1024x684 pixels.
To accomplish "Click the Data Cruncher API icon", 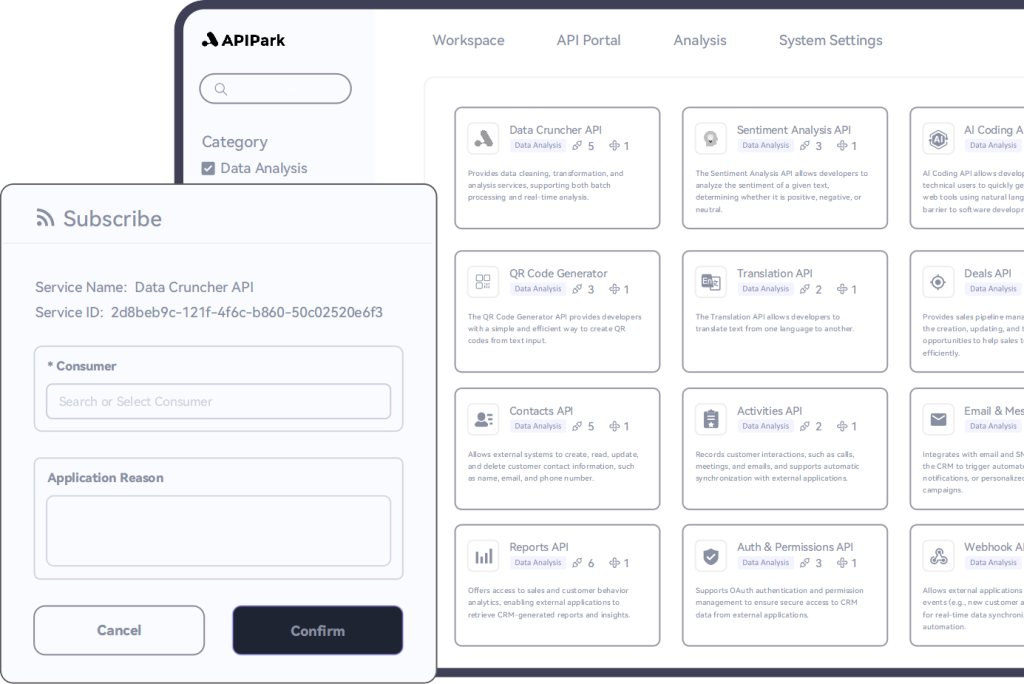I will pos(484,137).
